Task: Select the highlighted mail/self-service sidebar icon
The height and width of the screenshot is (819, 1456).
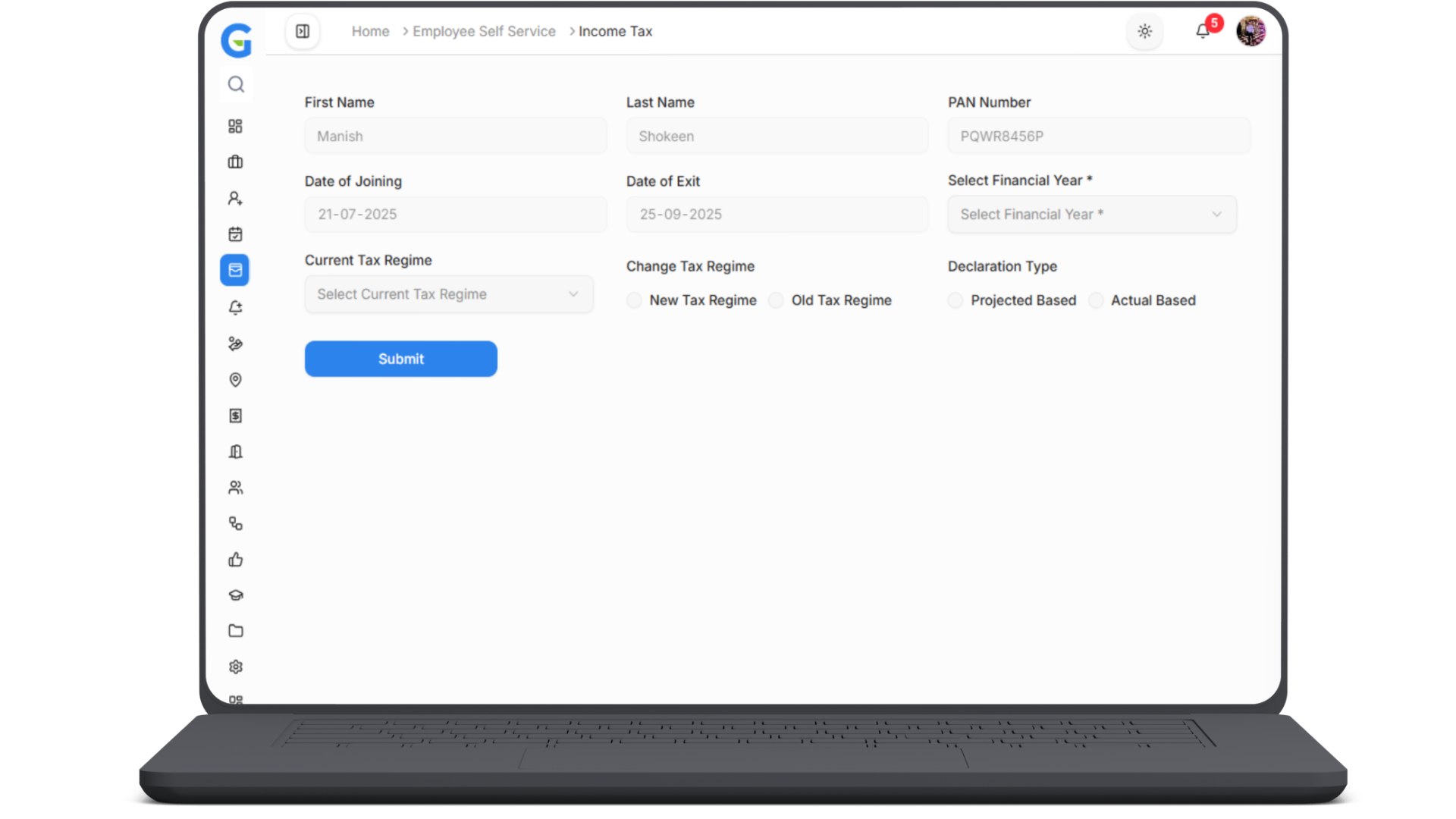Action: pyautogui.click(x=235, y=270)
